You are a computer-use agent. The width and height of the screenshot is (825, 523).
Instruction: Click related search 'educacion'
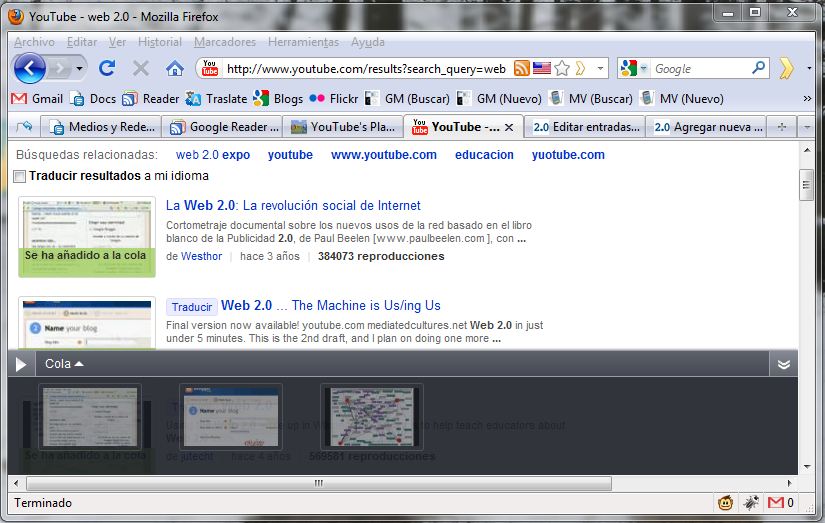coord(484,155)
